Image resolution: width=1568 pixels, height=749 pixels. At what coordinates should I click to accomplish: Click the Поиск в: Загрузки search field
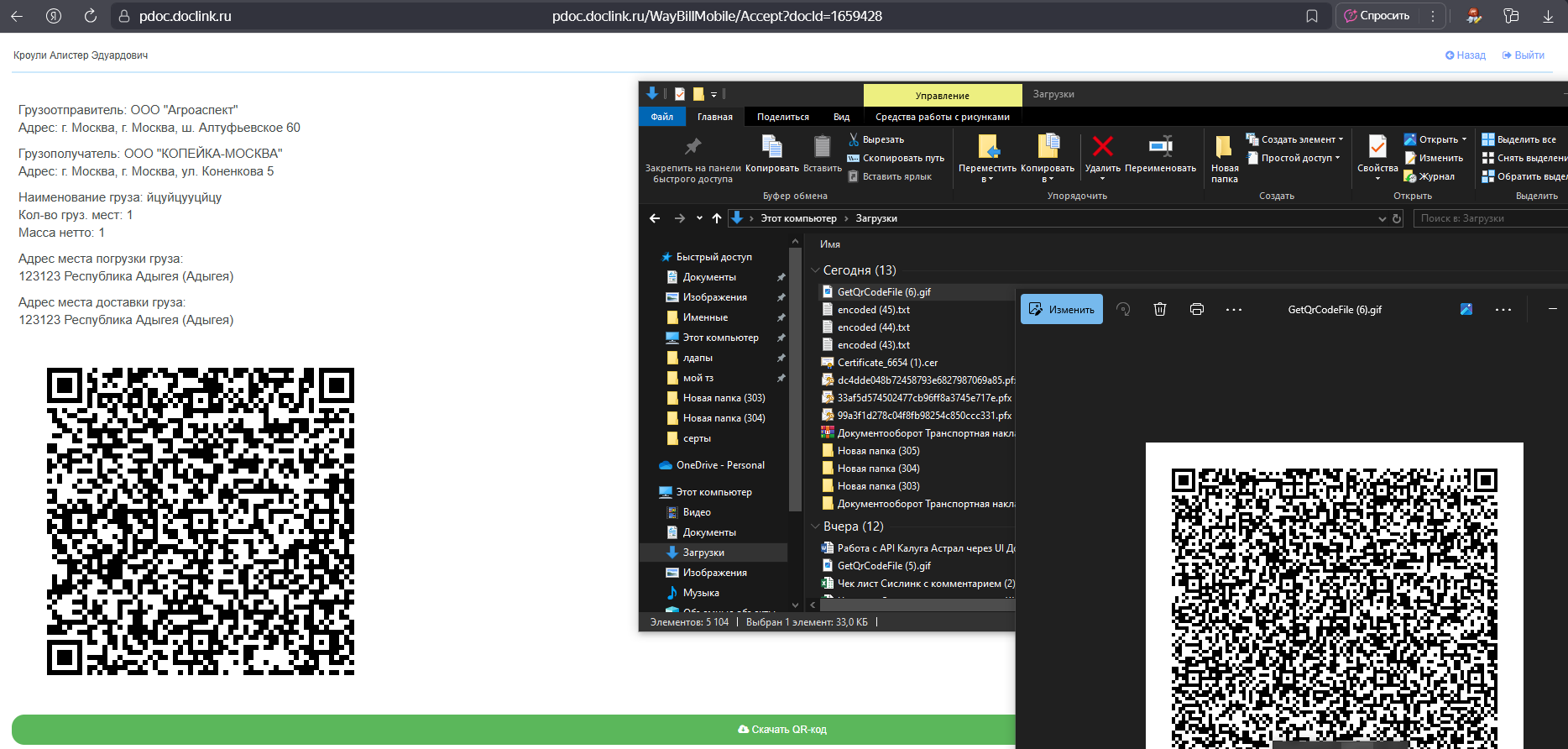coord(1492,218)
